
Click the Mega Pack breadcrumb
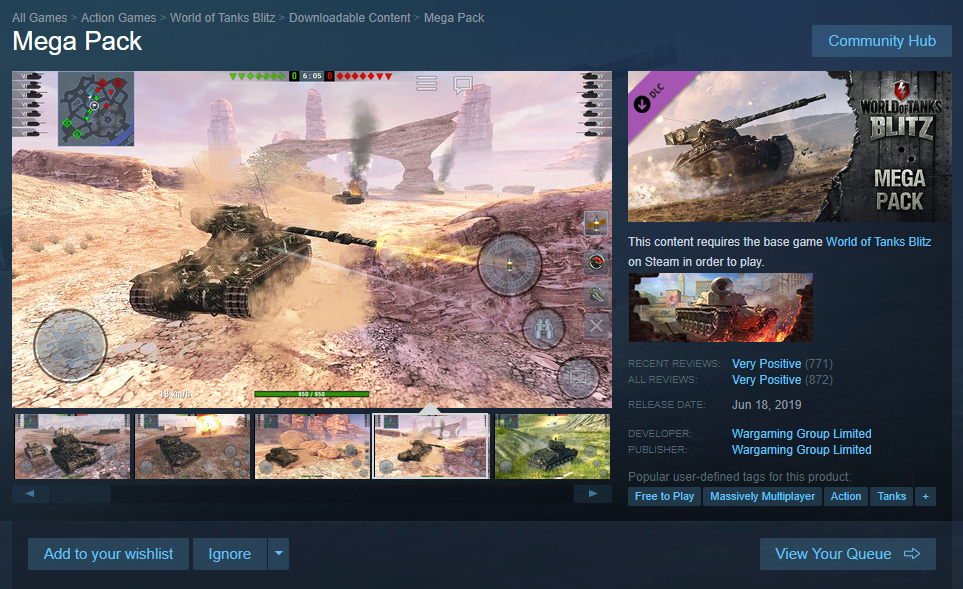pyautogui.click(x=454, y=18)
